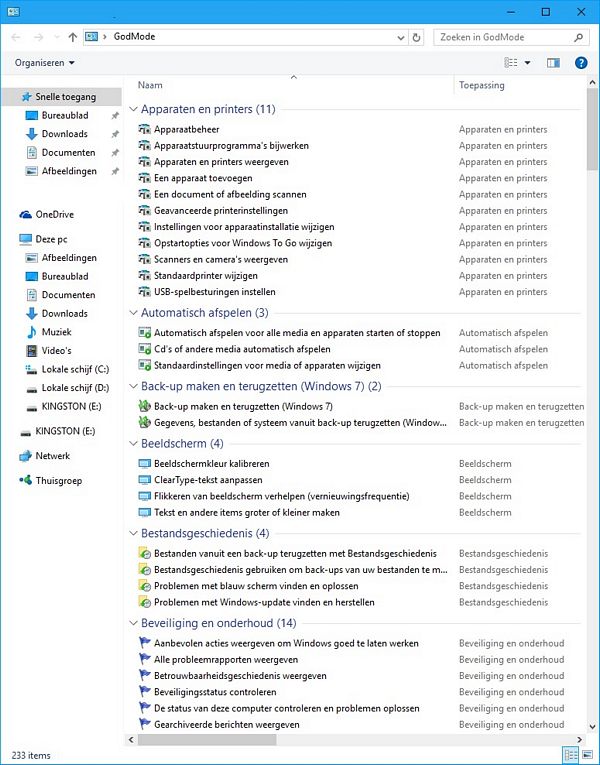
Task: Click the first Back-up maken en terugzetten (Windows 7) row icon
Action: pyautogui.click(x=144, y=406)
